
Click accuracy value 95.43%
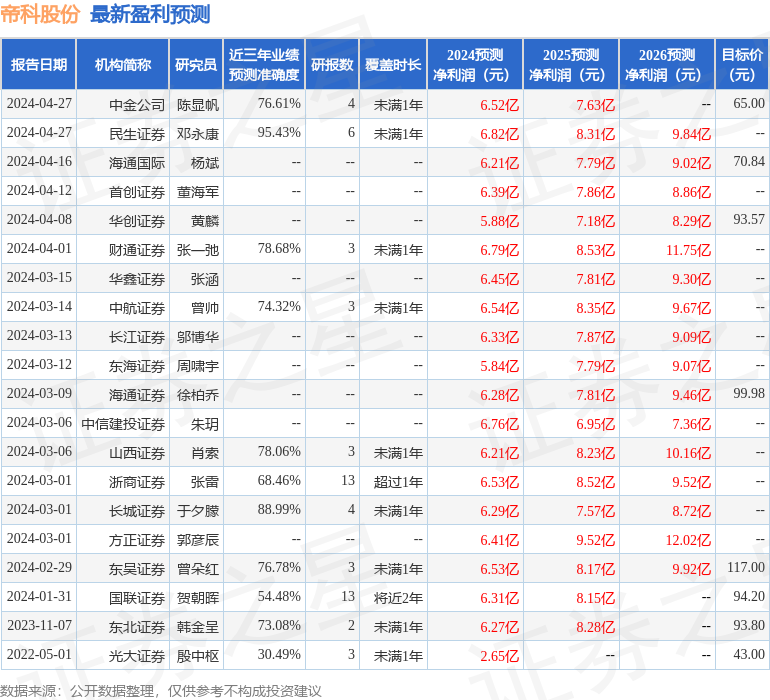(279, 132)
